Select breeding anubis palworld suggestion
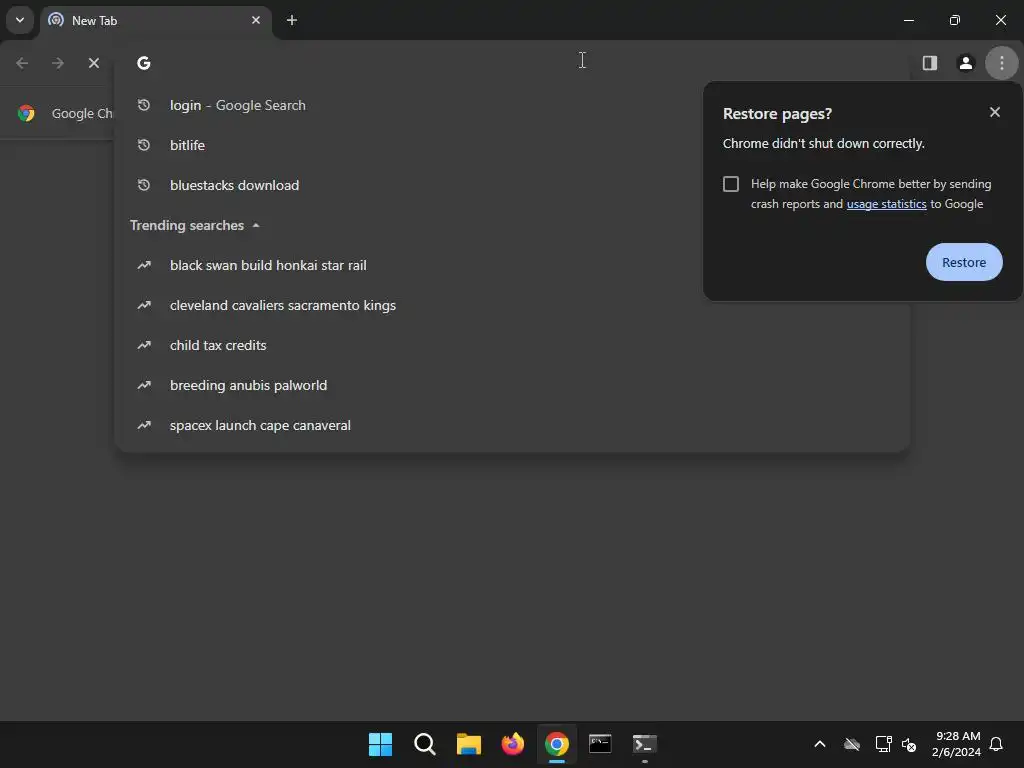Image resolution: width=1024 pixels, height=768 pixels. [512, 385]
